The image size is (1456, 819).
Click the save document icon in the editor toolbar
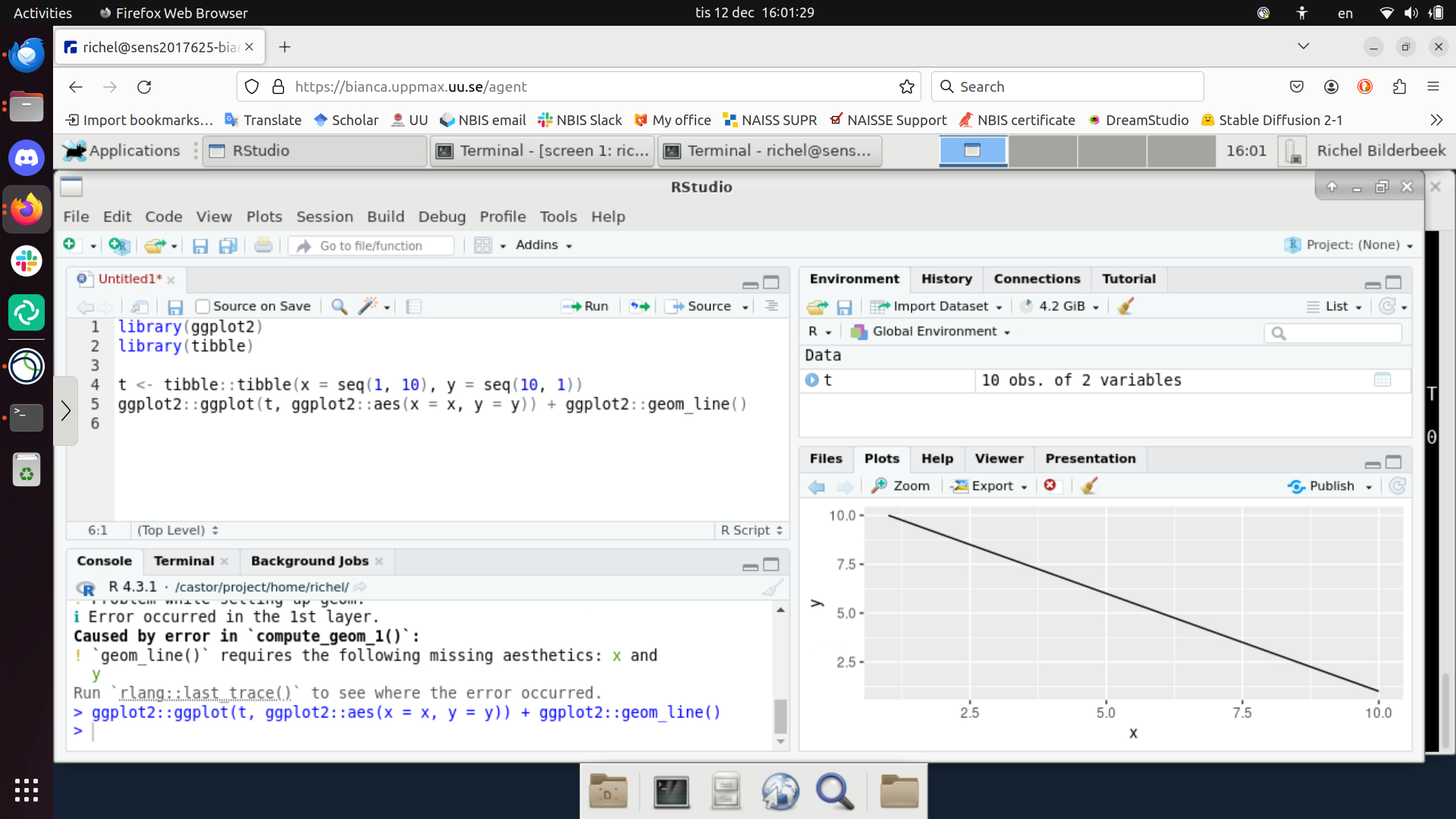(175, 306)
